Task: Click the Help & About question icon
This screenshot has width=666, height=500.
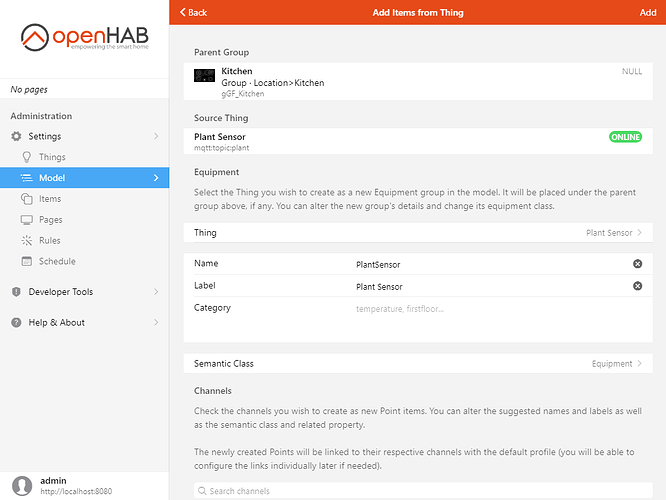Action: pyautogui.click(x=16, y=323)
